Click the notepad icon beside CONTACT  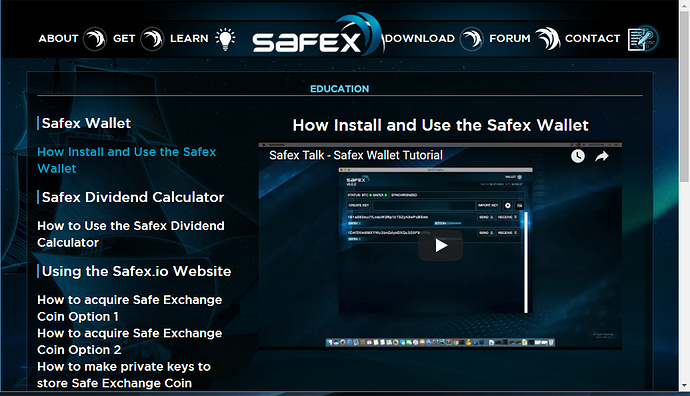pyautogui.click(x=642, y=39)
